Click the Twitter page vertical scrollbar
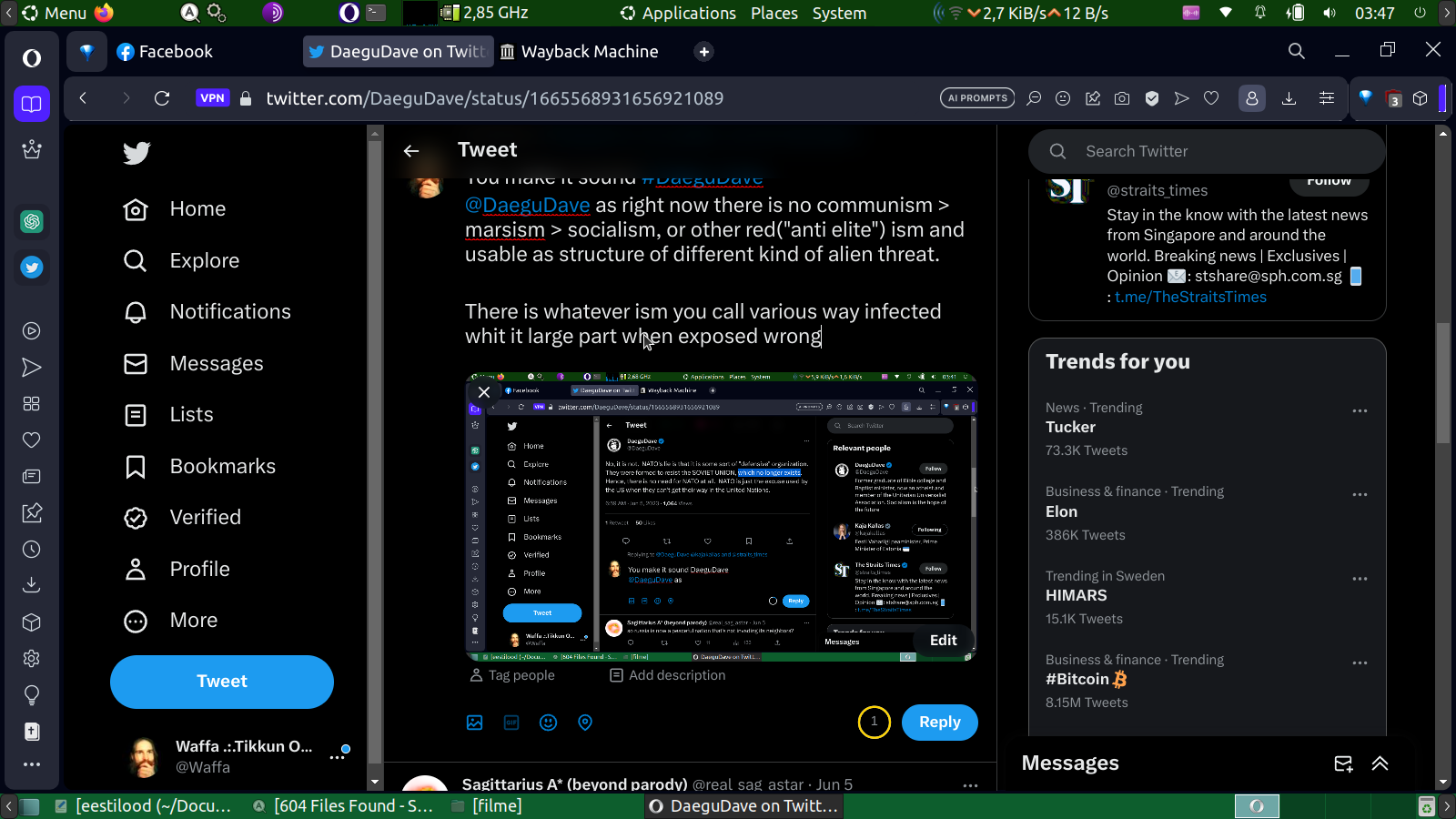 coord(1443,383)
